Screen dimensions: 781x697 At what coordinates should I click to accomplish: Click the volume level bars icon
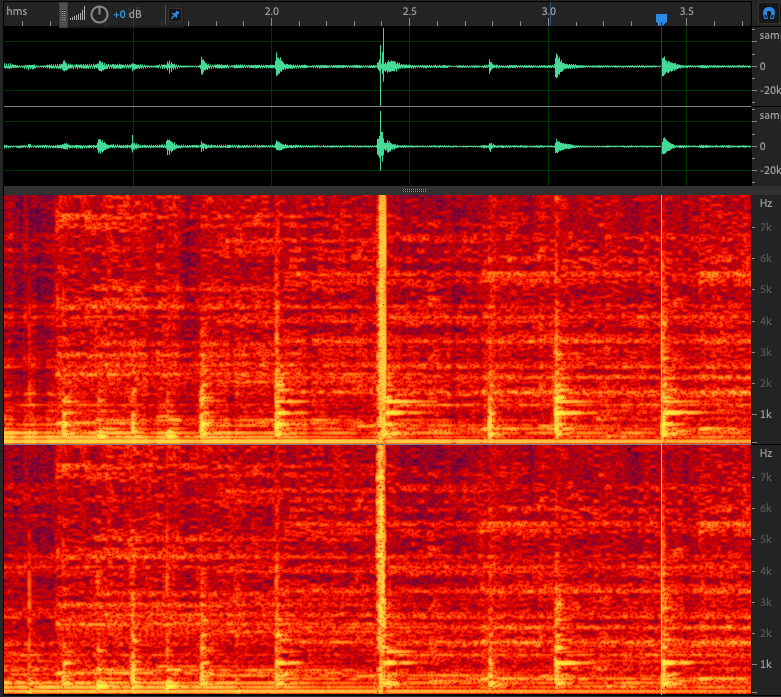pyautogui.click(x=78, y=15)
